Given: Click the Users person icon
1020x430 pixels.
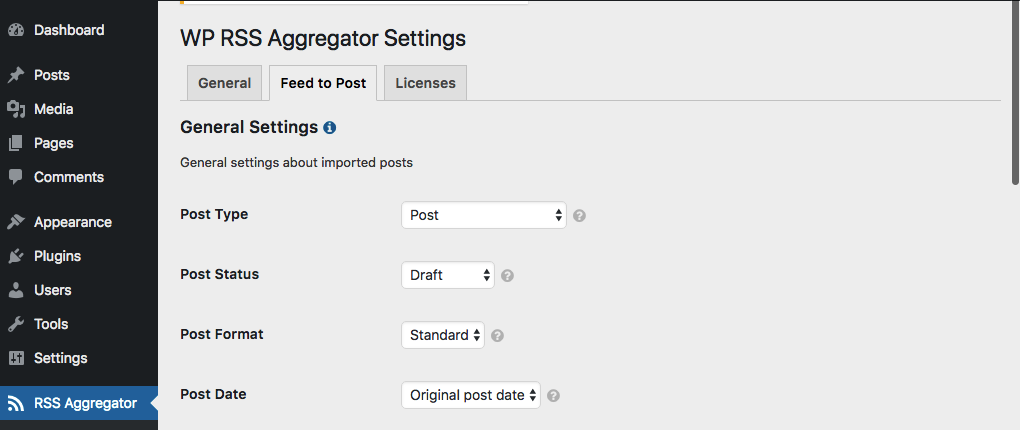Looking at the screenshot, I should [16, 290].
